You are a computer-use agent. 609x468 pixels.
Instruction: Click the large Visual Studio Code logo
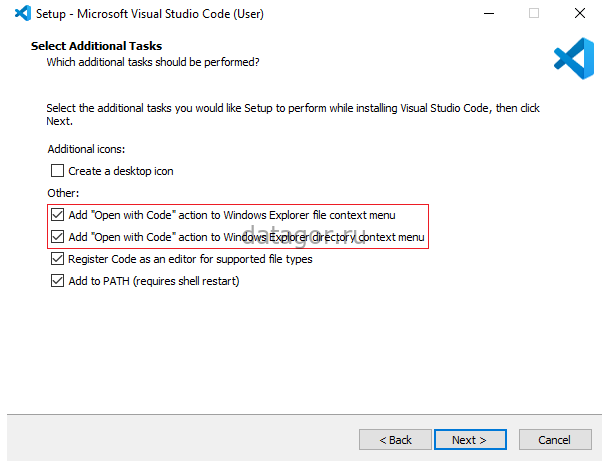[x=574, y=59]
